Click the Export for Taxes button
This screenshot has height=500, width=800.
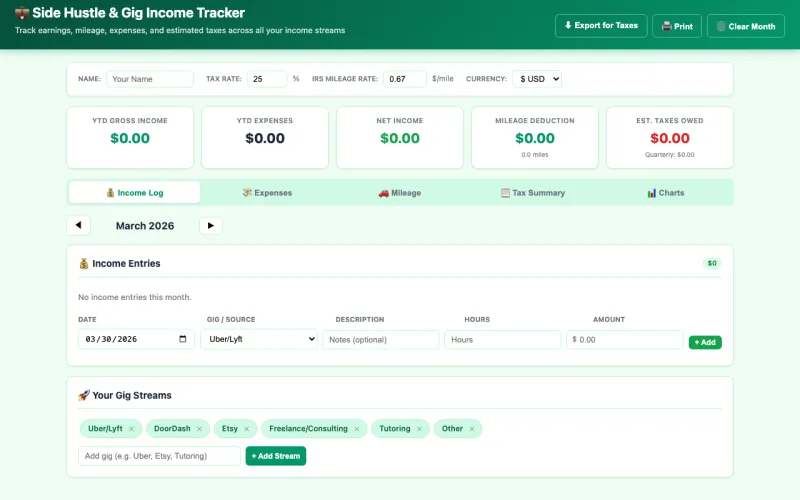pos(601,26)
